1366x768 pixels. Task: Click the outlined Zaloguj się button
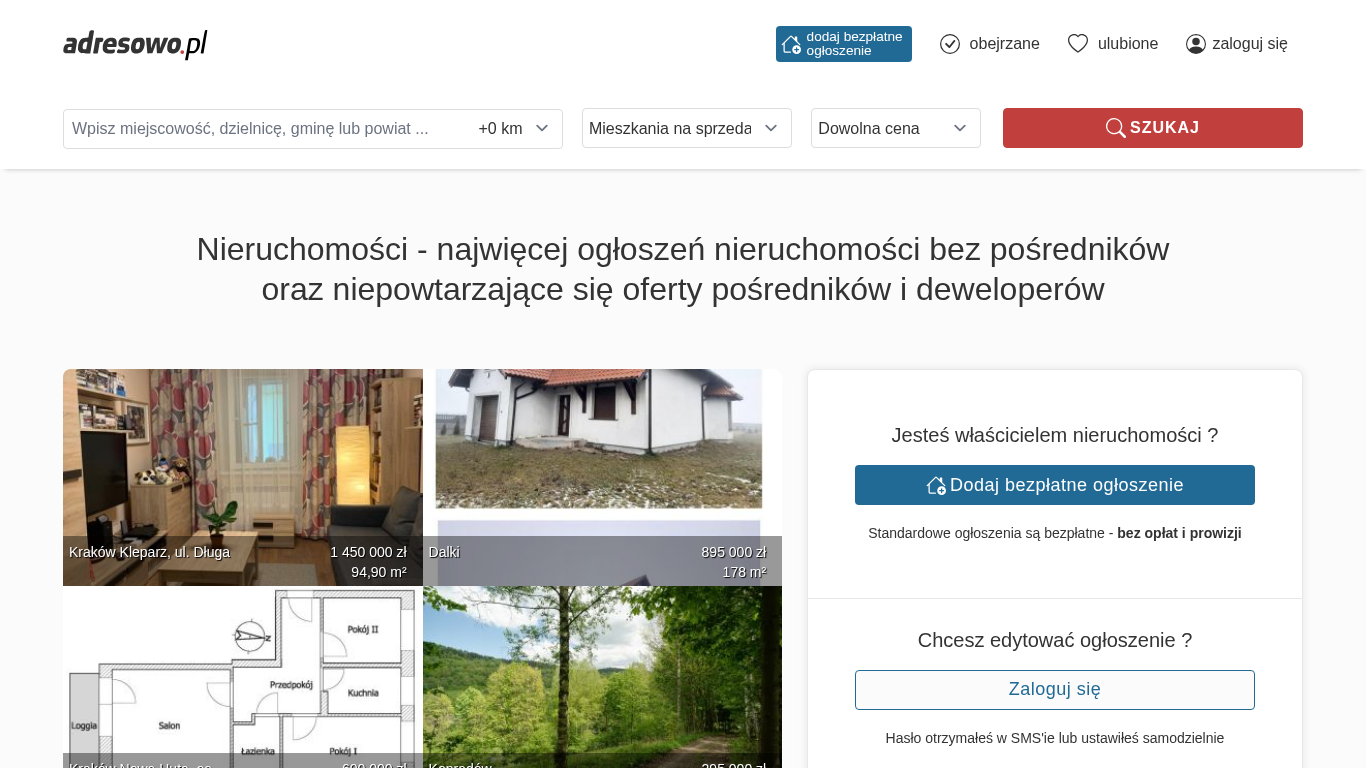pyautogui.click(x=1054, y=690)
